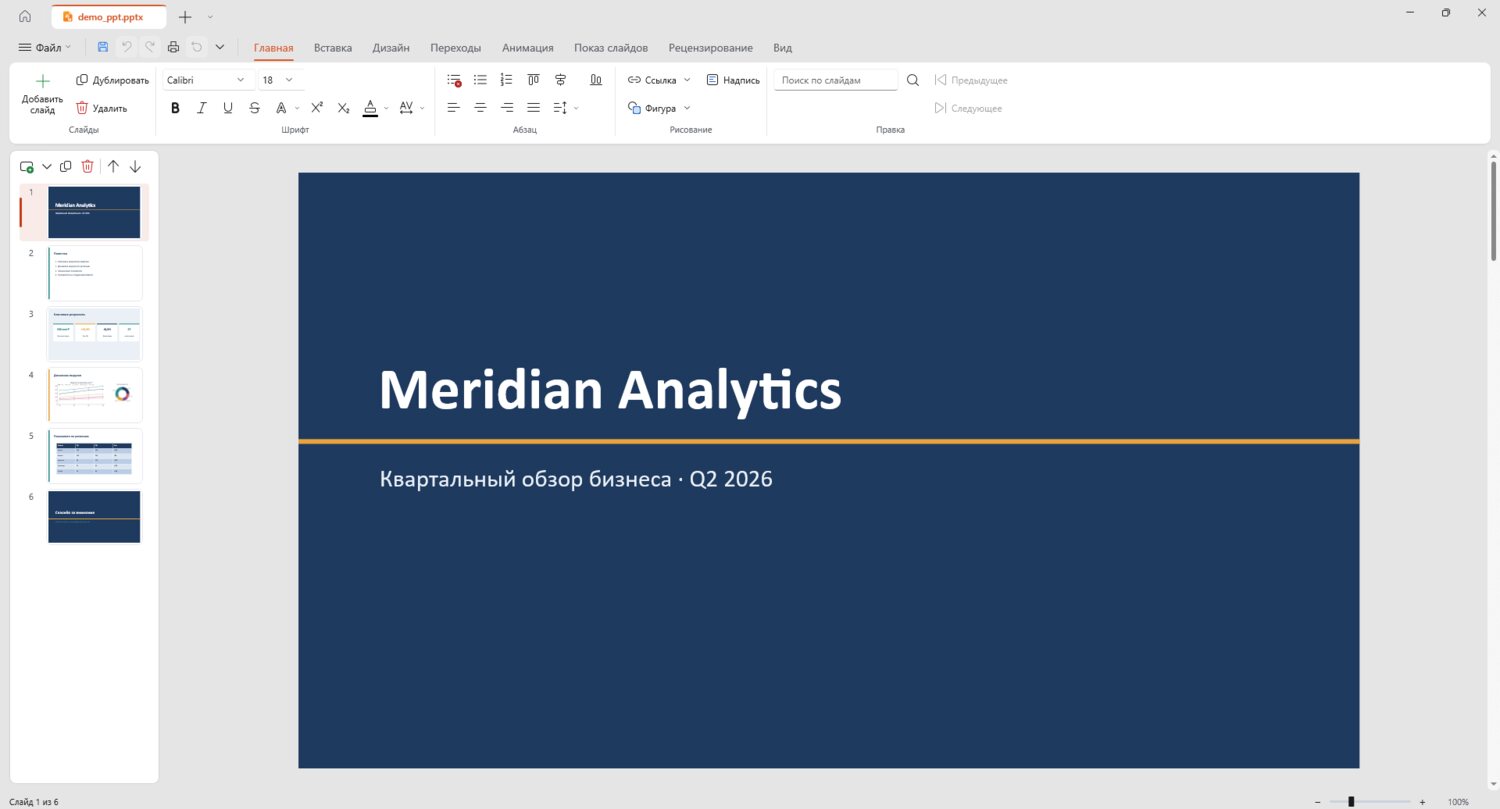Click the Надпись text box button
Screen dimensions: 1500x809
(733, 80)
